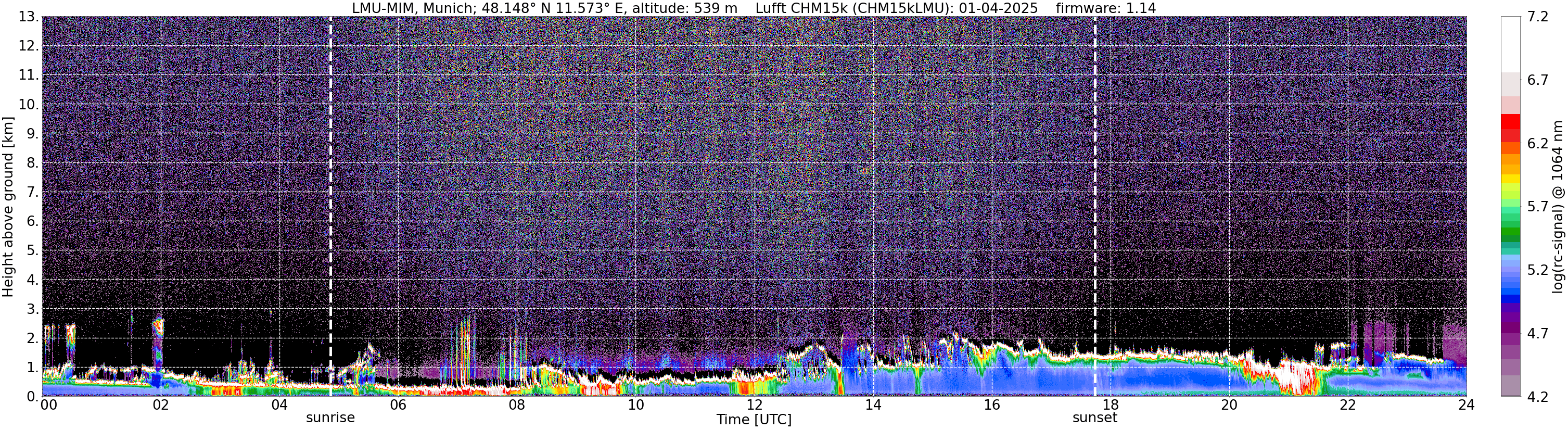The width and height of the screenshot is (1568, 430).
Task: Click the '04' time tick label
Action: pos(279,405)
